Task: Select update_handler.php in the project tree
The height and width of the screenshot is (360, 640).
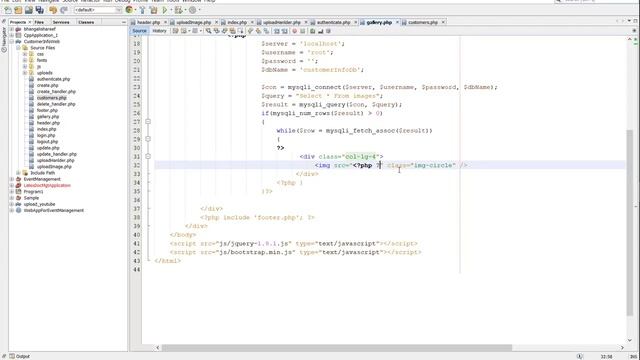Action: 57,154
